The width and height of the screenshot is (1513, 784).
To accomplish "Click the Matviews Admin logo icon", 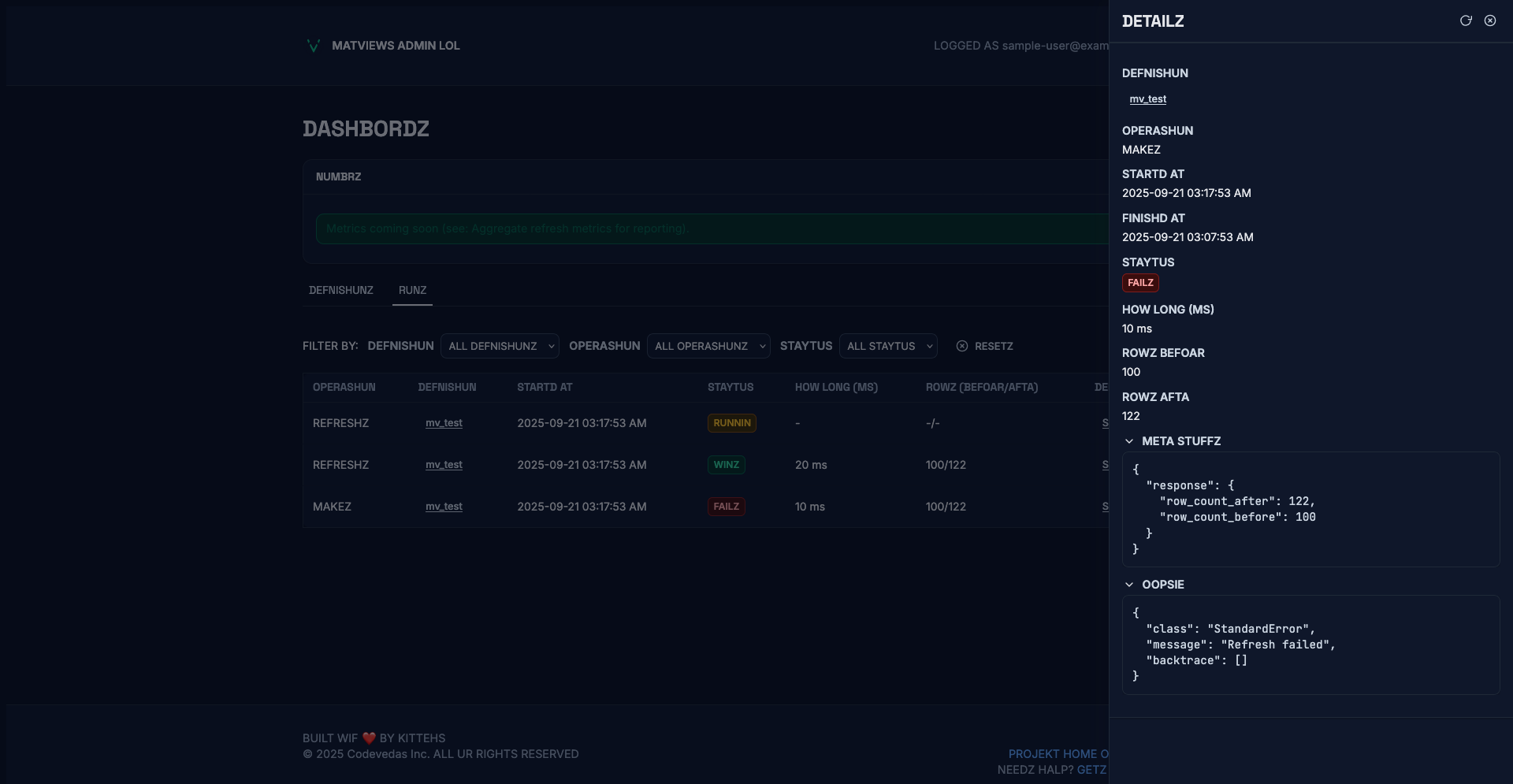I will 313,46.
